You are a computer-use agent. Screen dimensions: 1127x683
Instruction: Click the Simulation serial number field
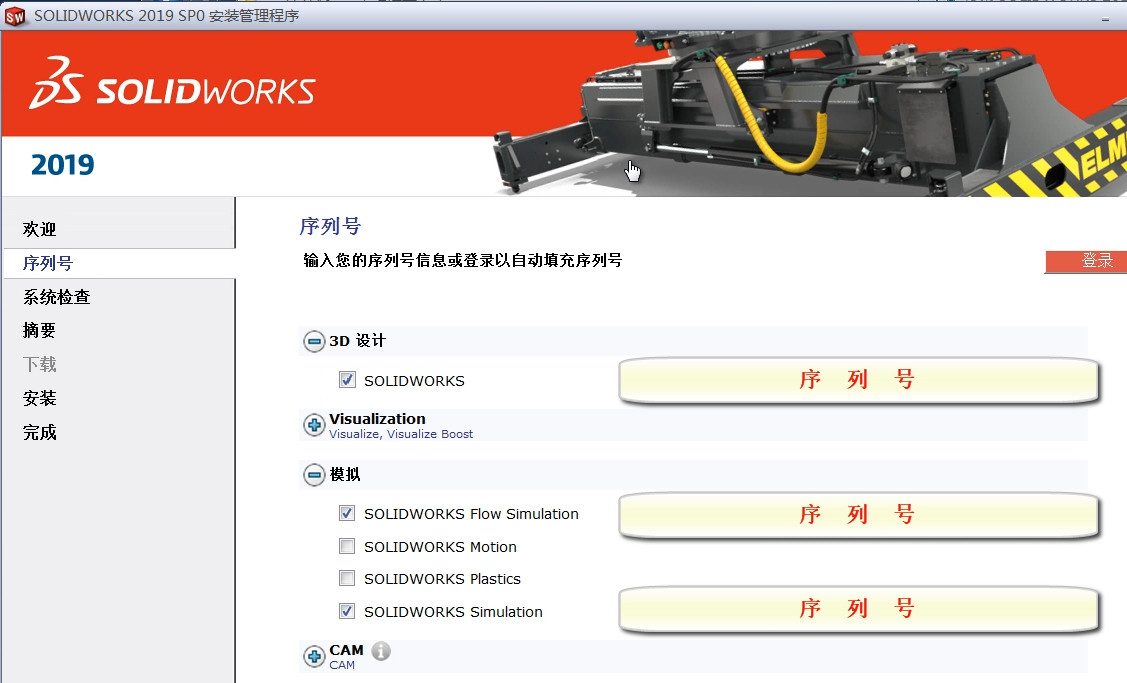coord(858,611)
